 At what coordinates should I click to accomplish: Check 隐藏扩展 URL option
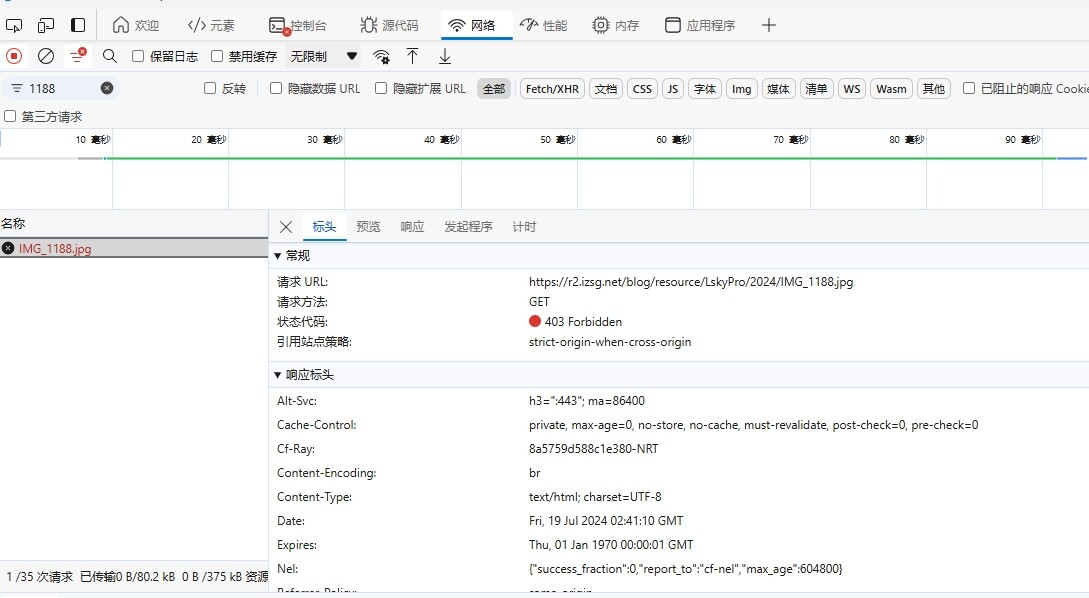(381, 88)
